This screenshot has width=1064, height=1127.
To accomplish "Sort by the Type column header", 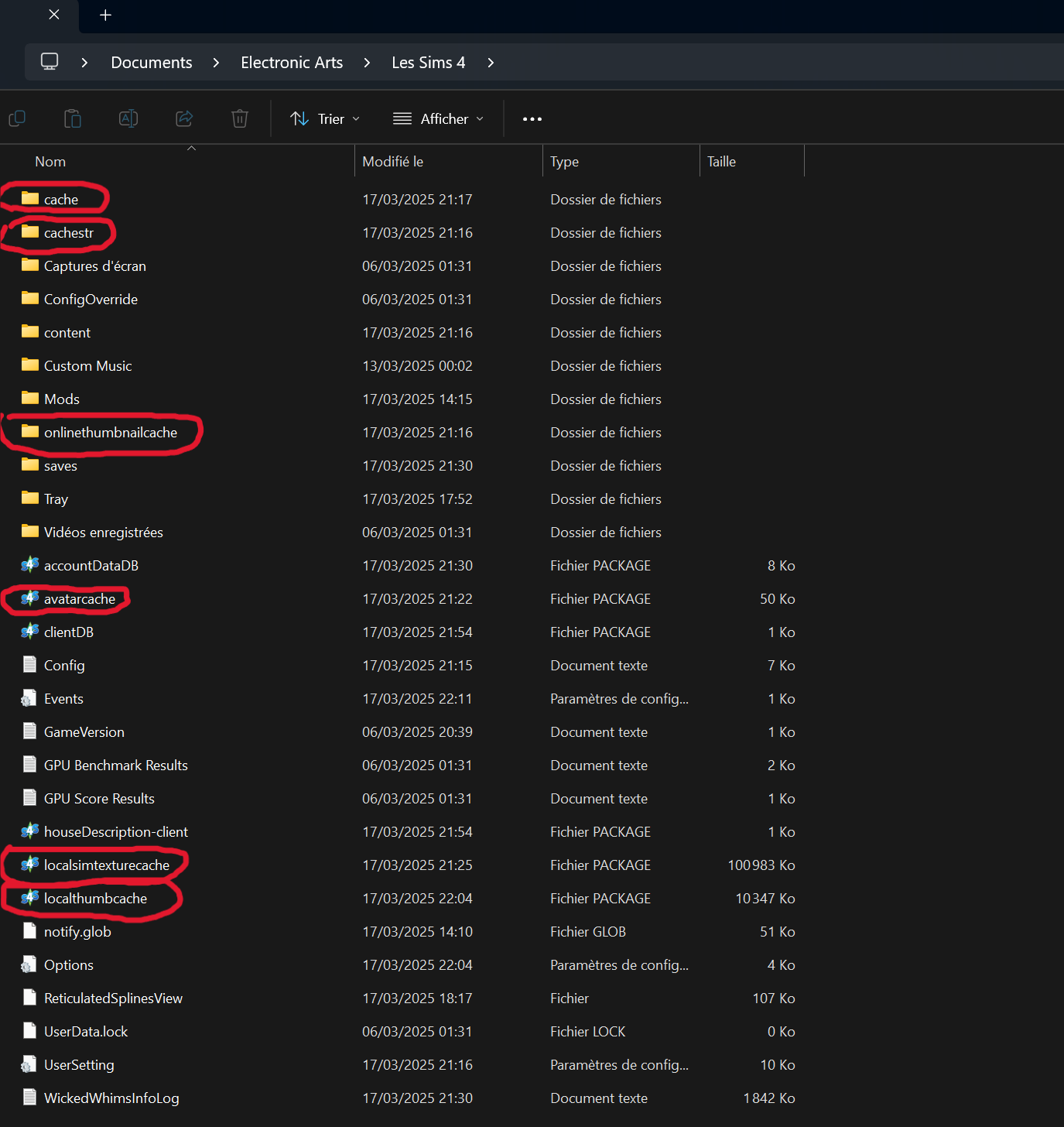I will pos(565,162).
